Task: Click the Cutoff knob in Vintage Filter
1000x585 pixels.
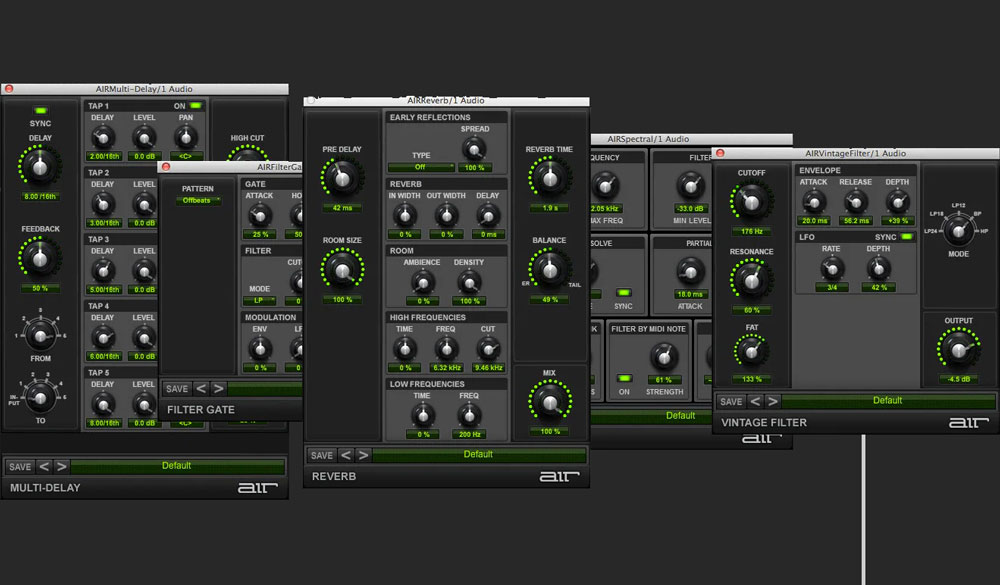Action: pyautogui.click(x=751, y=202)
